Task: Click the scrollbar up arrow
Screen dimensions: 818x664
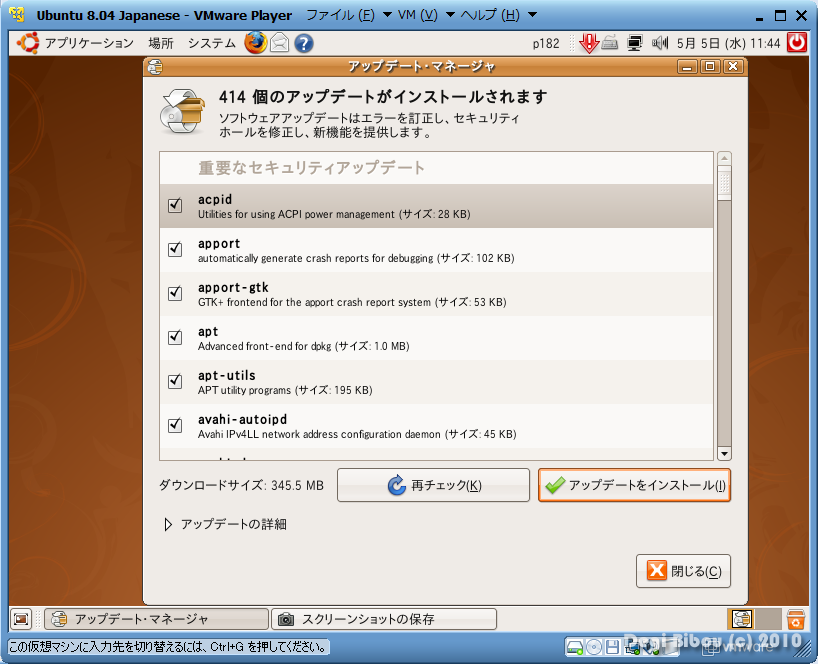Action: pos(724,159)
